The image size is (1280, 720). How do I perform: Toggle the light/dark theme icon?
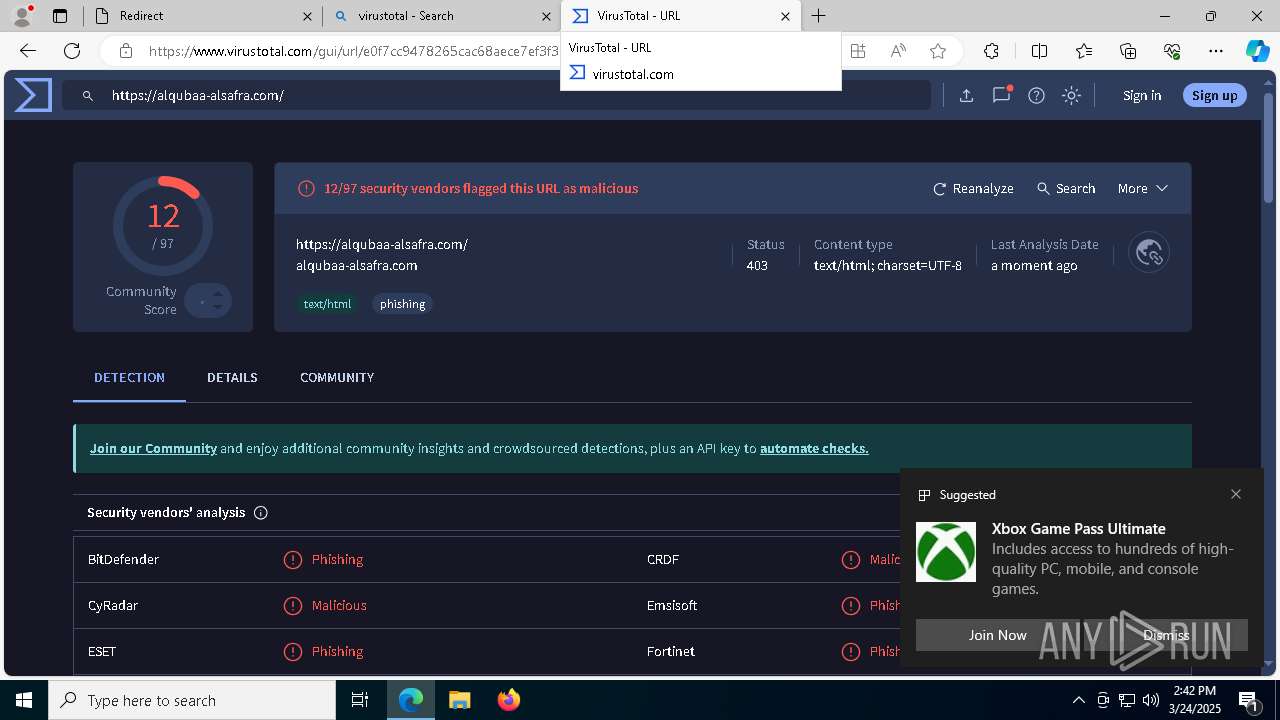pyautogui.click(x=1071, y=95)
